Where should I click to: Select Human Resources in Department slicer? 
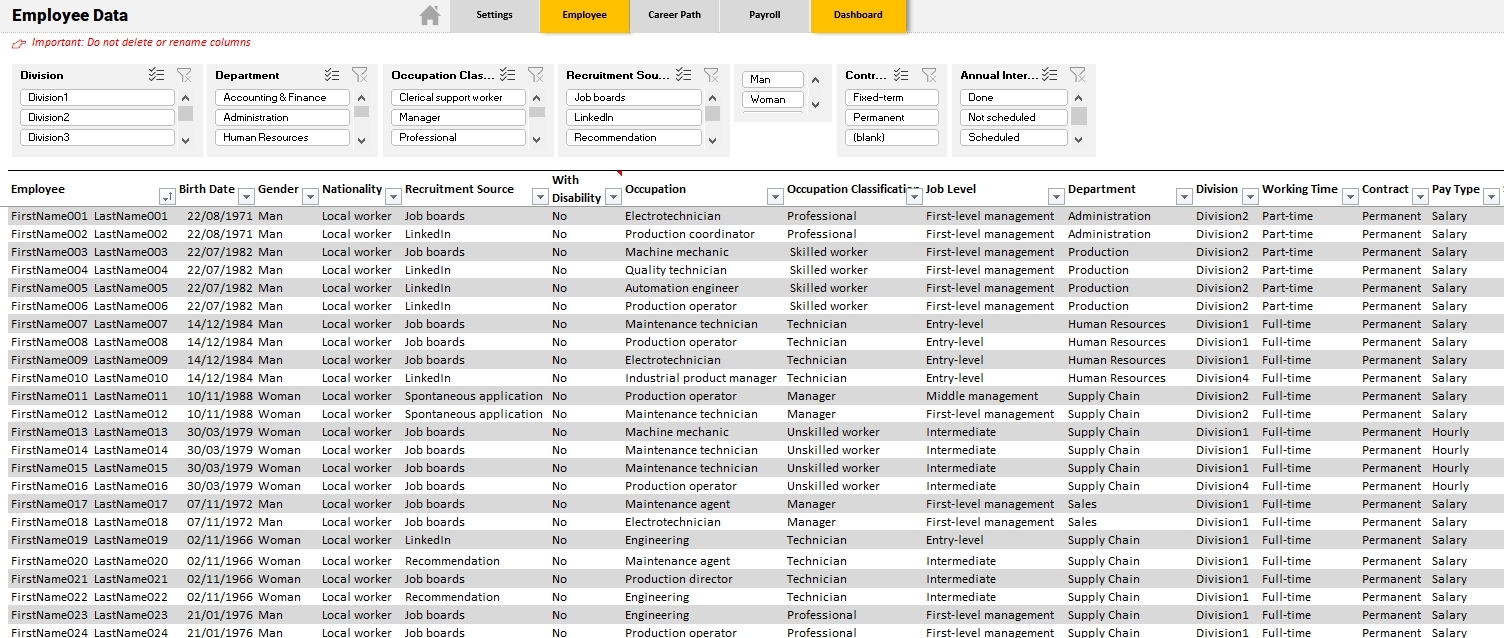[x=283, y=137]
